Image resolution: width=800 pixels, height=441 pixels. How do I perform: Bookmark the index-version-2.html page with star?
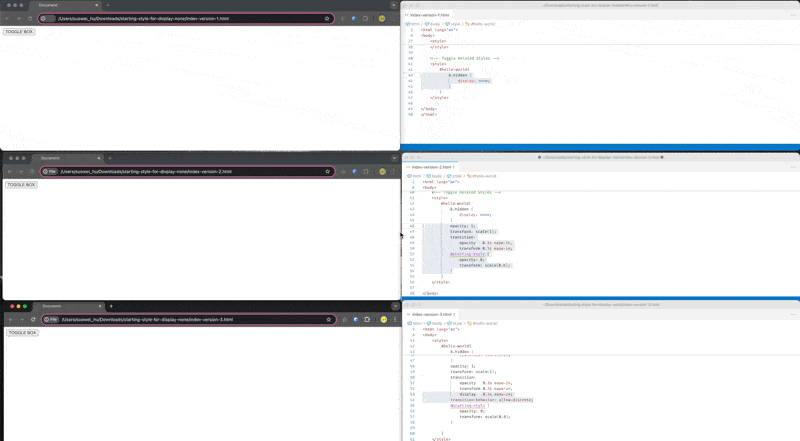[x=327, y=171]
